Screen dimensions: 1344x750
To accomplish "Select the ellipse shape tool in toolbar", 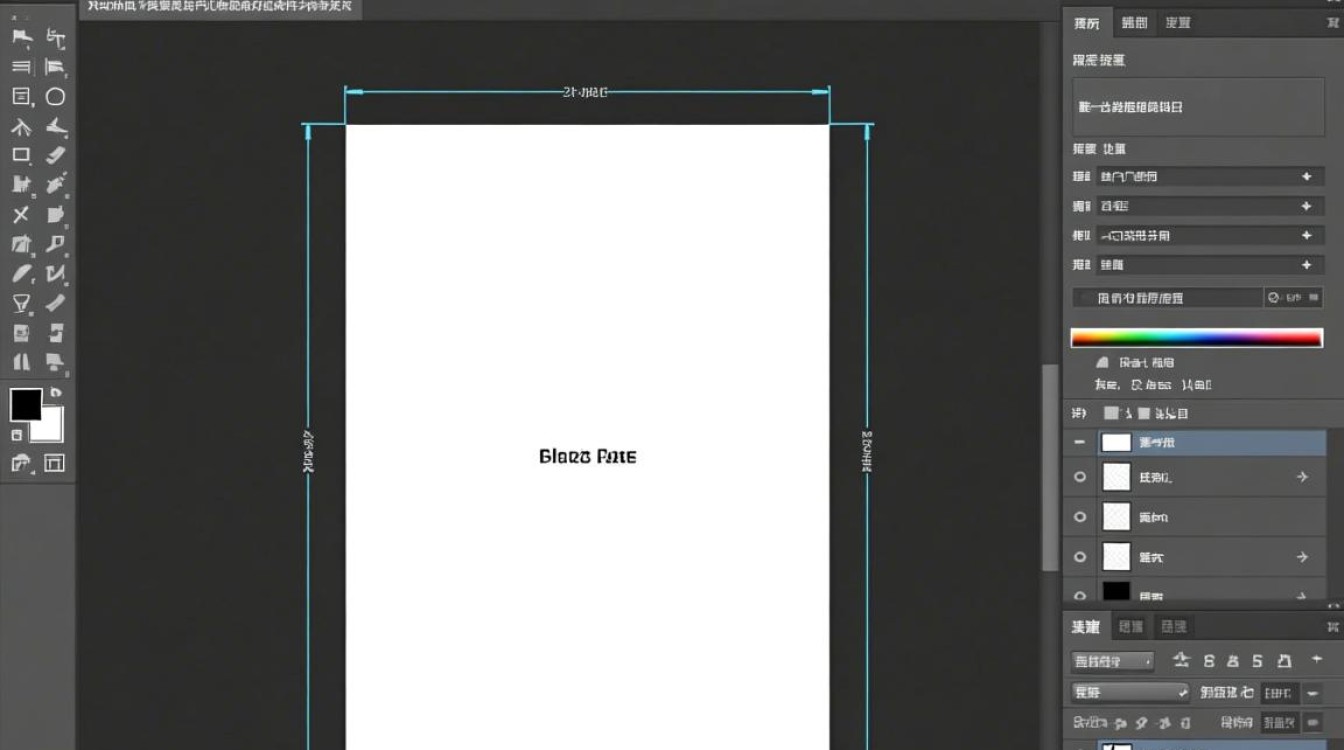I will pyautogui.click(x=55, y=97).
